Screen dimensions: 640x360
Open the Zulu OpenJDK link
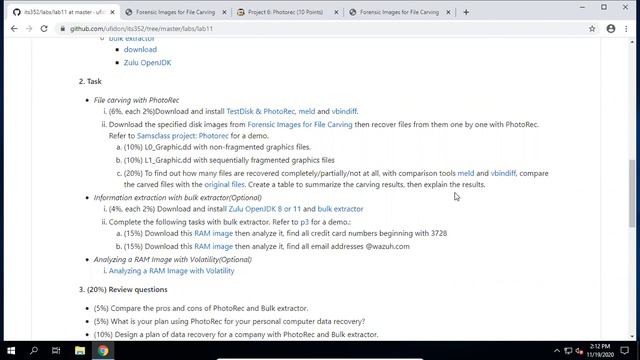point(147,62)
